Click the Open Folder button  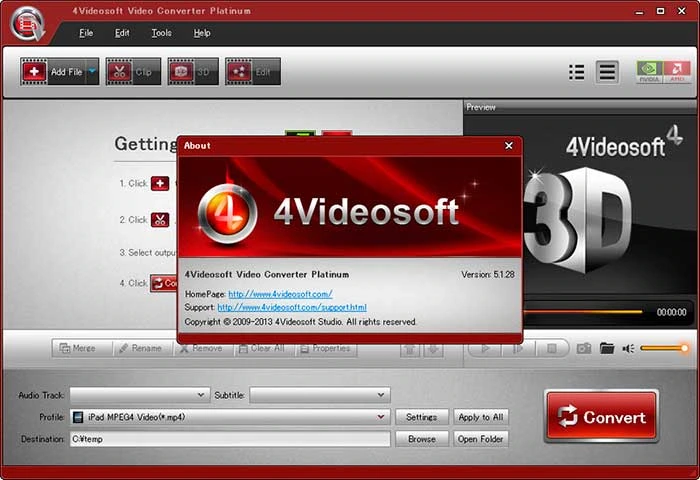(481, 439)
